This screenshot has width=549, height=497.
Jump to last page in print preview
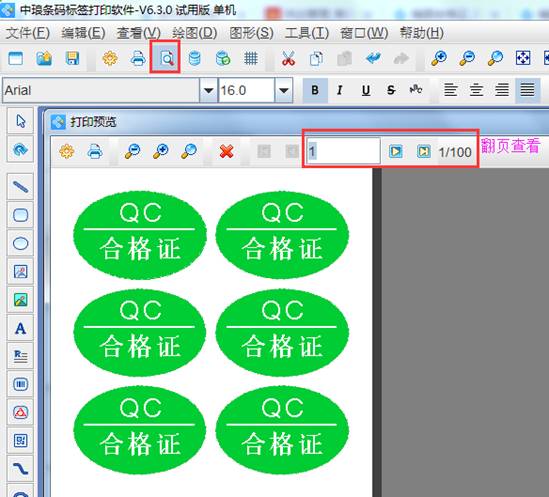tap(424, 152)
